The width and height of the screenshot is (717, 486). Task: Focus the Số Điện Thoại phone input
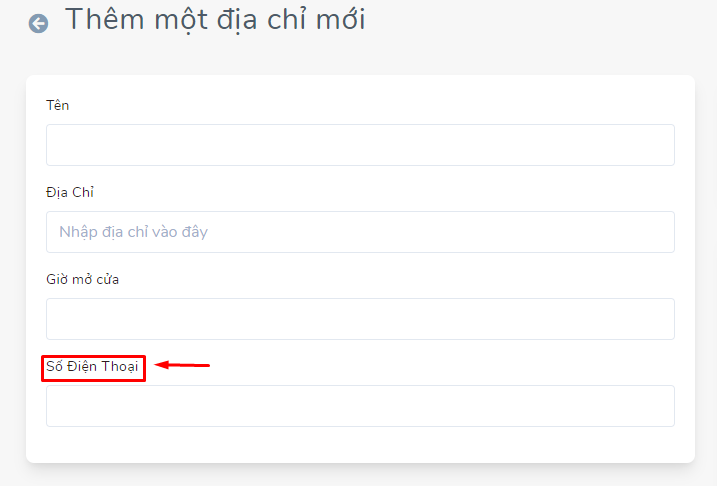point(360,406)
